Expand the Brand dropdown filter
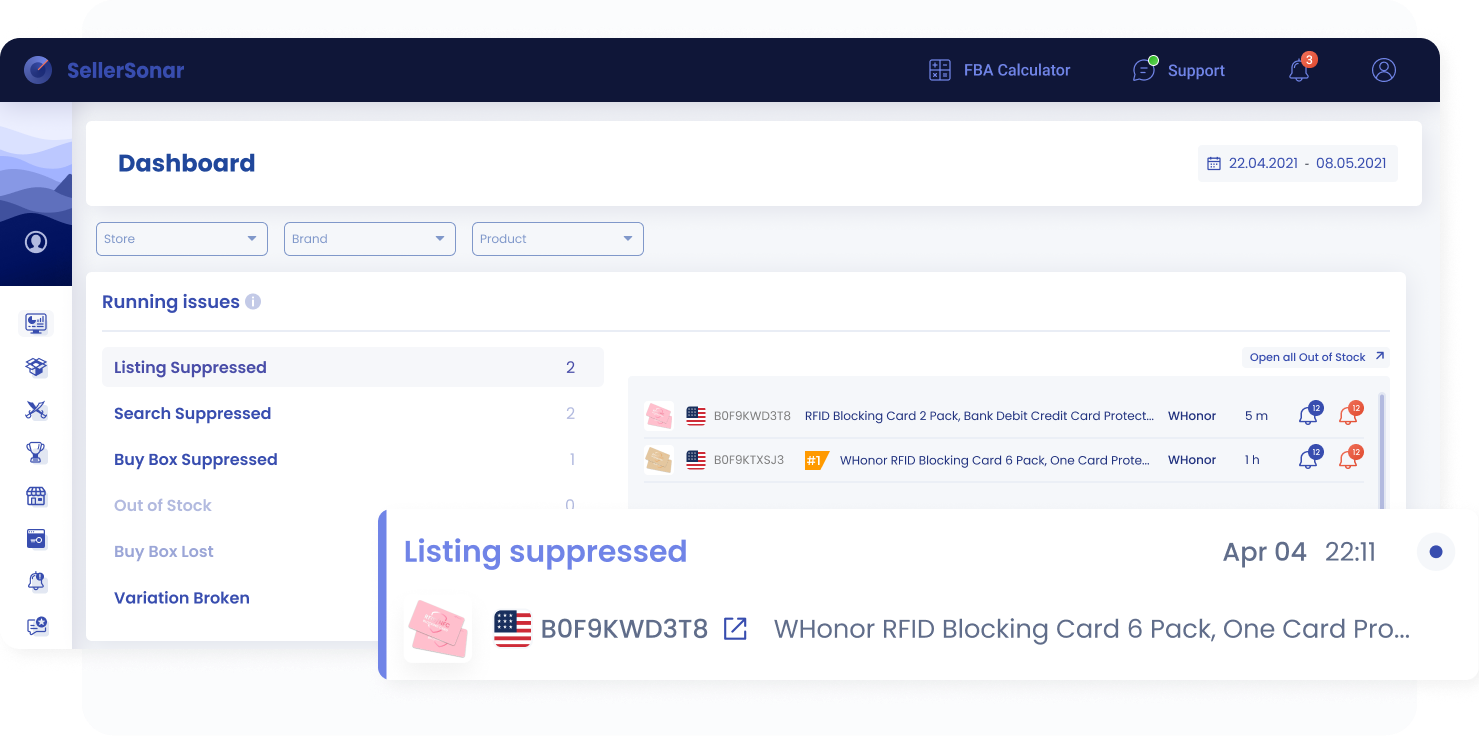This screenshot has width=1479, height=736. point(370,239)
